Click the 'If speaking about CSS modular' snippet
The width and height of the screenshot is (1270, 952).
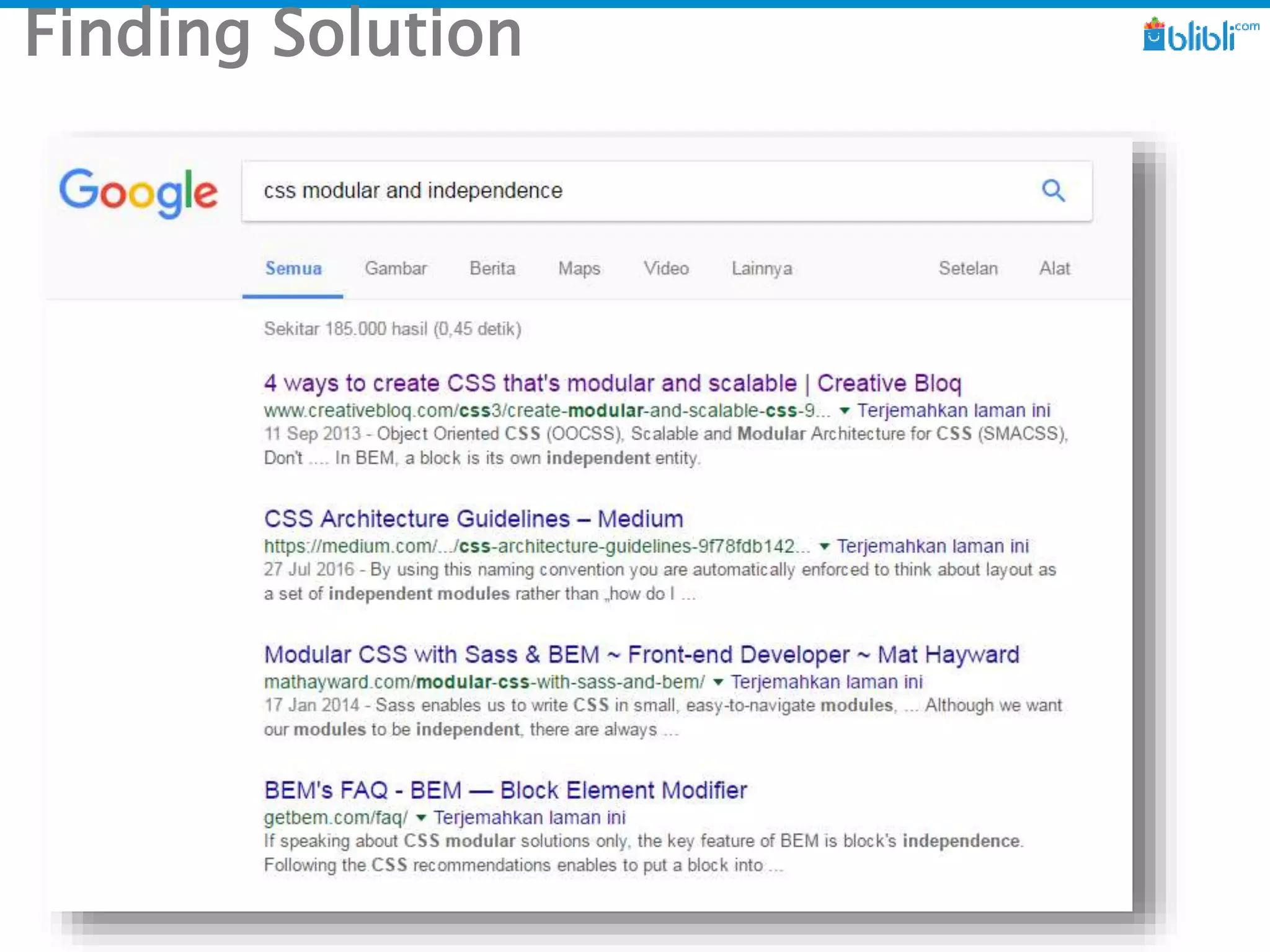644,853
